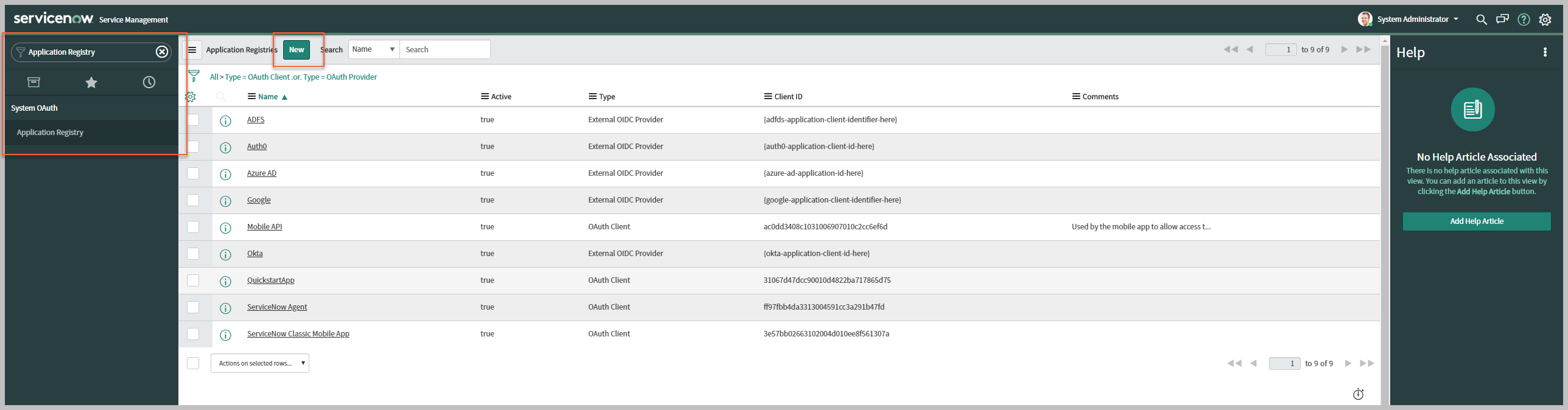1568x410 pixels.
Task: Open system settings gear in header
Action: click(x=1545, y=19)
